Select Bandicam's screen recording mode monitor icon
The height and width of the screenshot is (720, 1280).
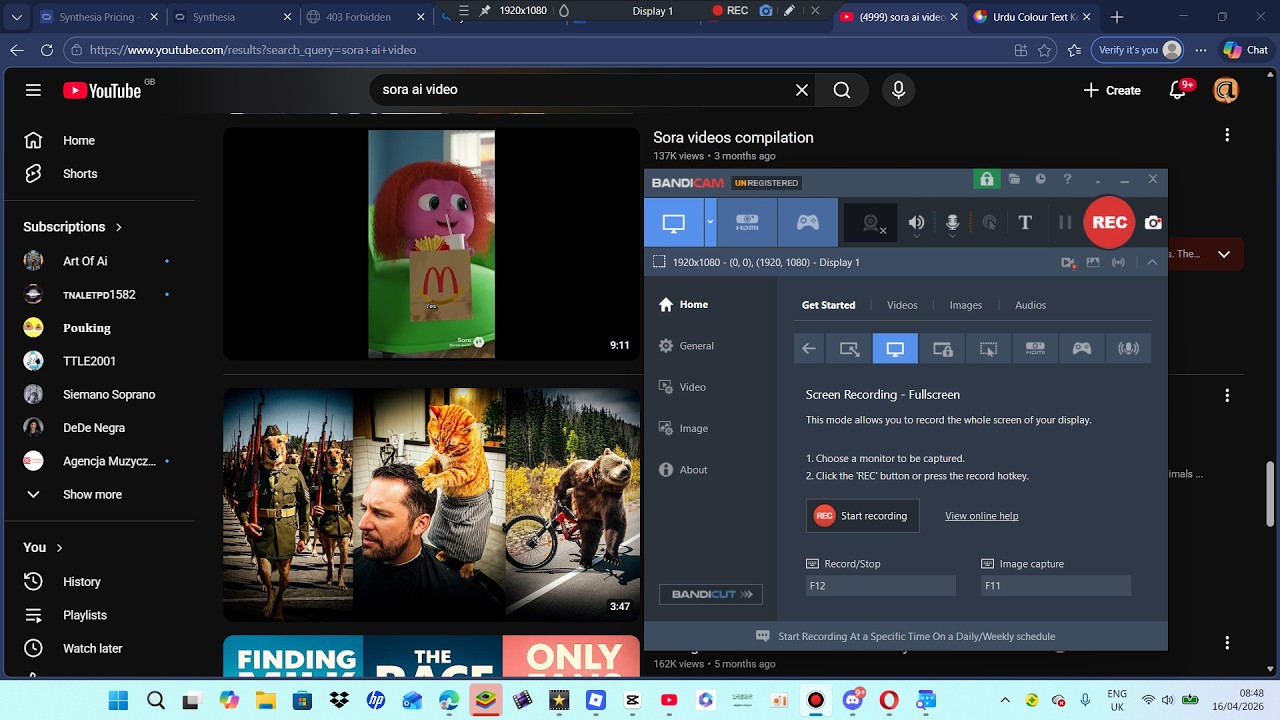[x=674, y=222]
